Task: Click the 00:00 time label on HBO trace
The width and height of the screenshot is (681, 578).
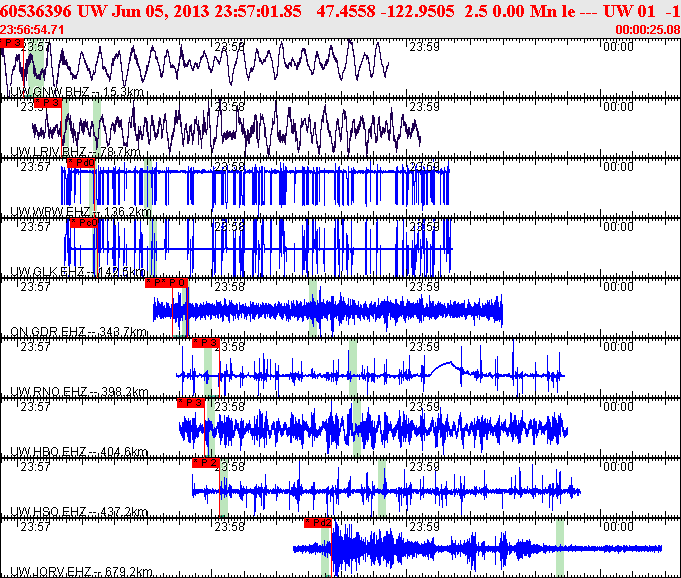Action: point(619,407)
